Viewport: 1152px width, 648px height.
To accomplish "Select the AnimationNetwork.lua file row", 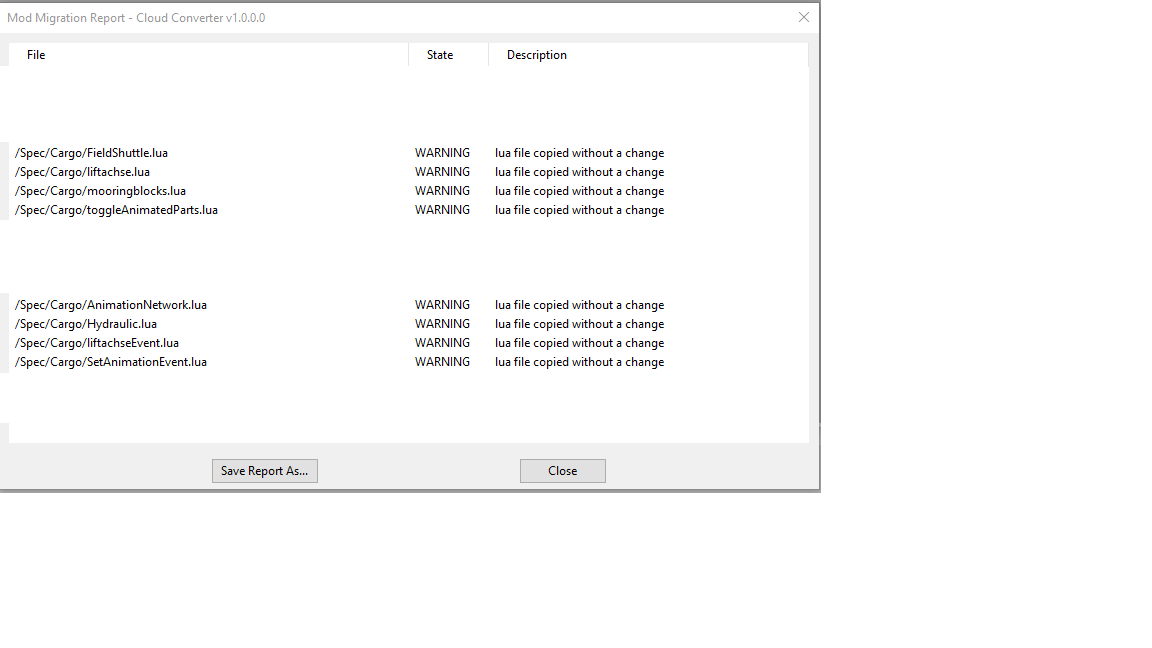I will pyautogui.click(x=111, y=305).
